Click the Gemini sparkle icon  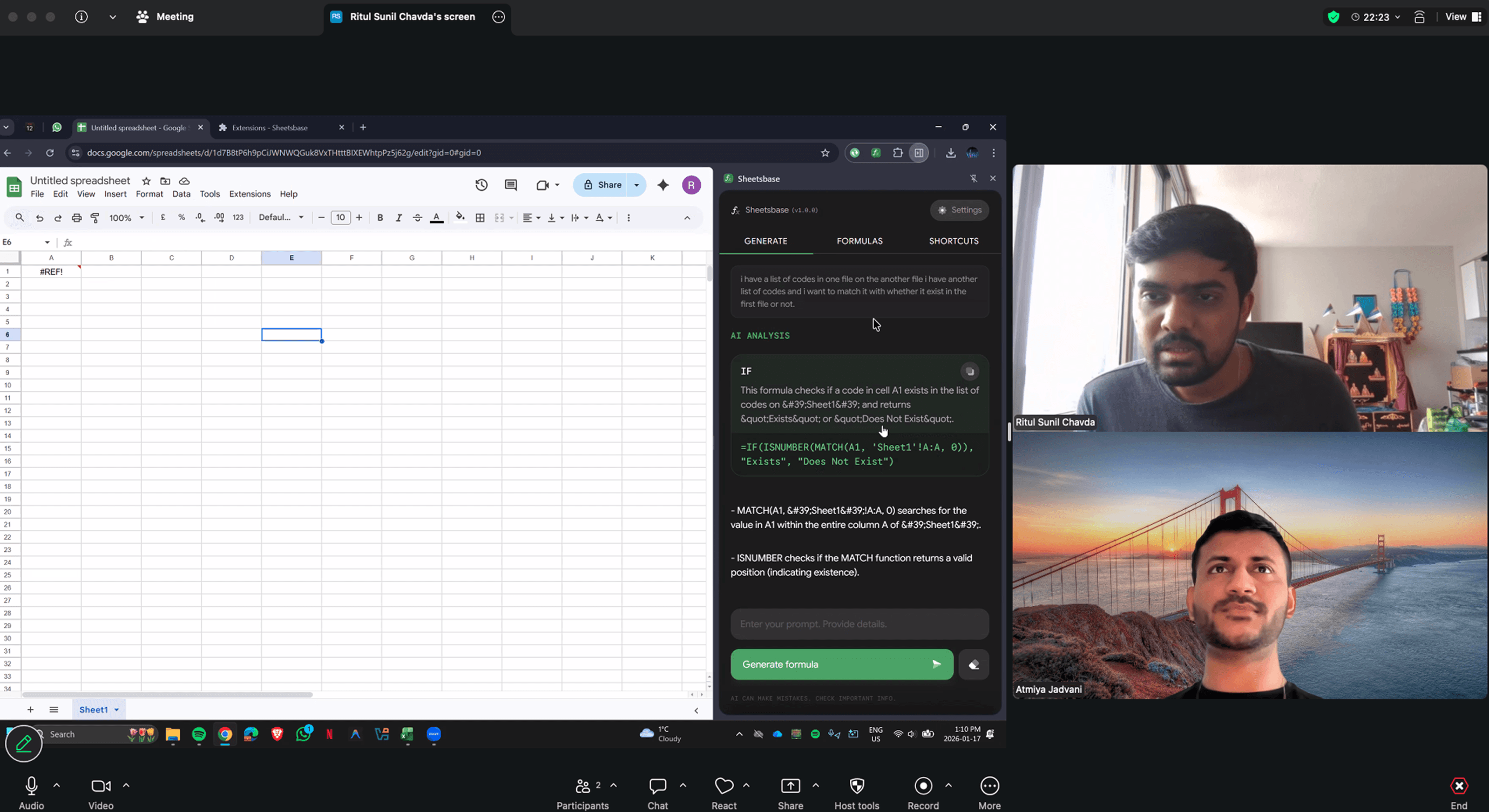(663, 185)
